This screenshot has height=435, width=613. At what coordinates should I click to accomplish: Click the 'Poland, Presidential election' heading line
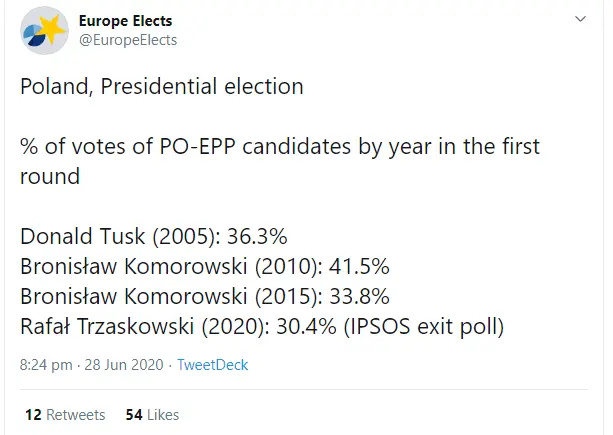coord(161,87)
